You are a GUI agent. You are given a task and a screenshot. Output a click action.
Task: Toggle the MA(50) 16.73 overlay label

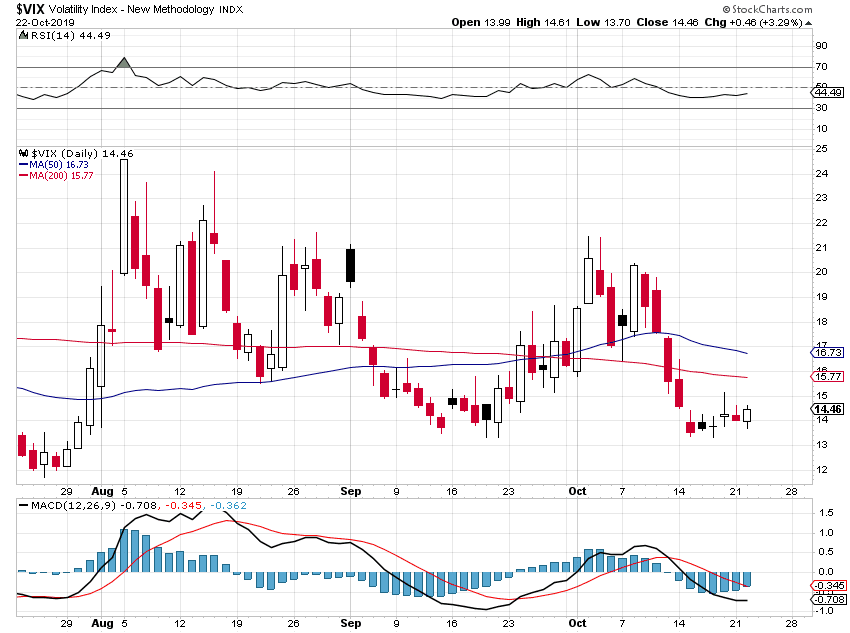tap(827, 354)
